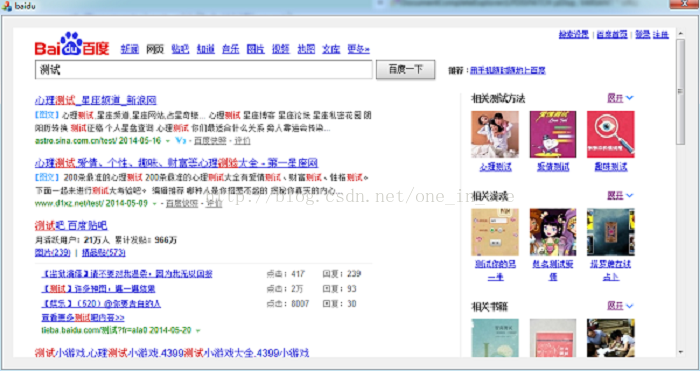Open the link under the eye magnifier image

point(611,167)
